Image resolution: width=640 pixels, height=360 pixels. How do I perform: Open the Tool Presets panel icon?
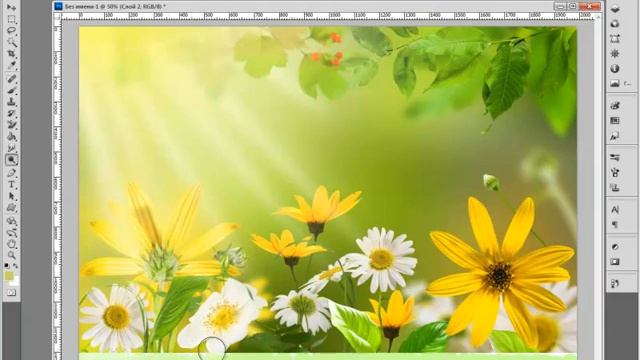615,158
